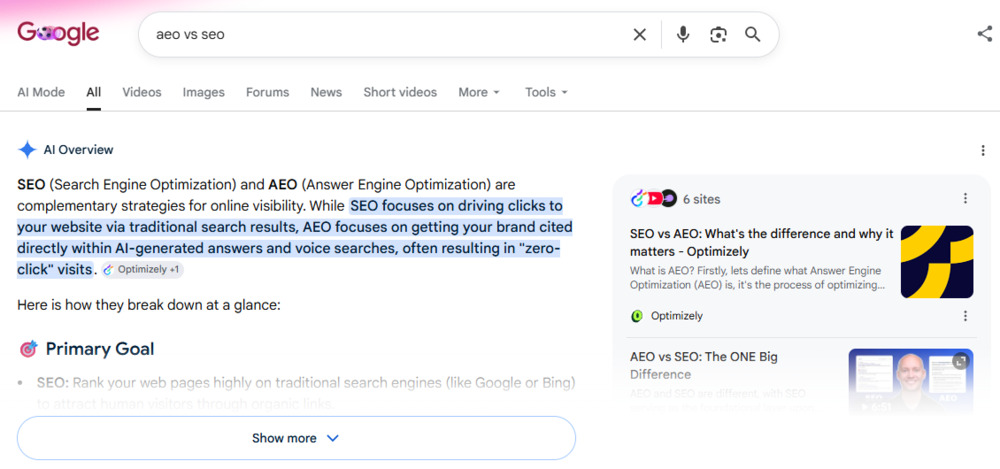The width and height of the screenshot is (1000, 469).
Task: Click the source favicons cluster beside 6 sites
Action: coord(652,198)
